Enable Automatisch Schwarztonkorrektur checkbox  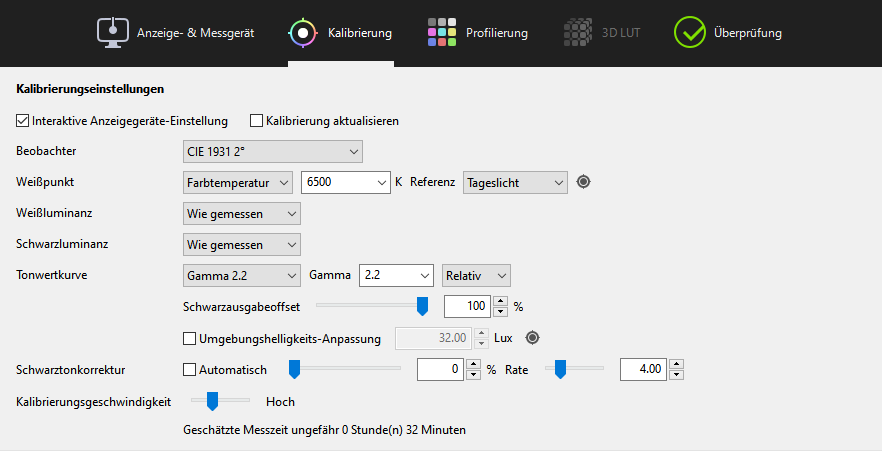point(190,370)
